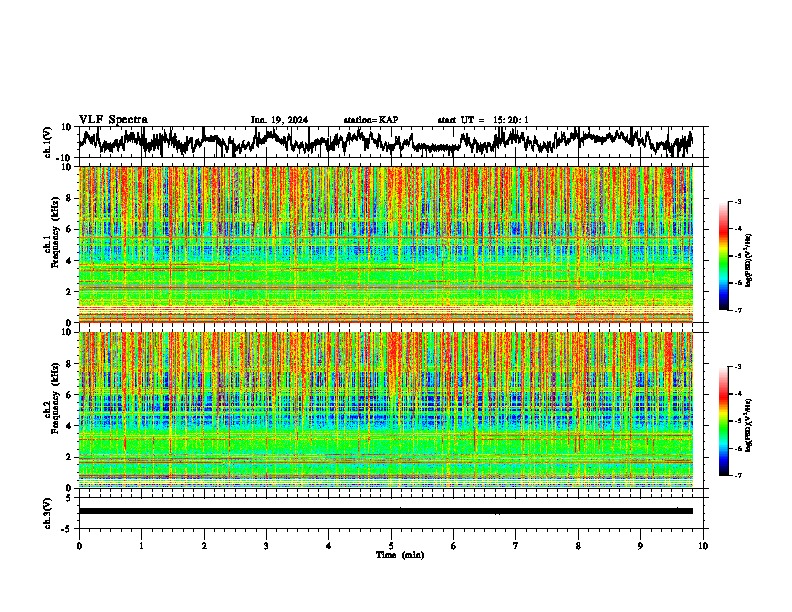Viewport: 792px width, 612px height.
Task: Click the 3 minute tick label
Action: click(x=266, y=546)
